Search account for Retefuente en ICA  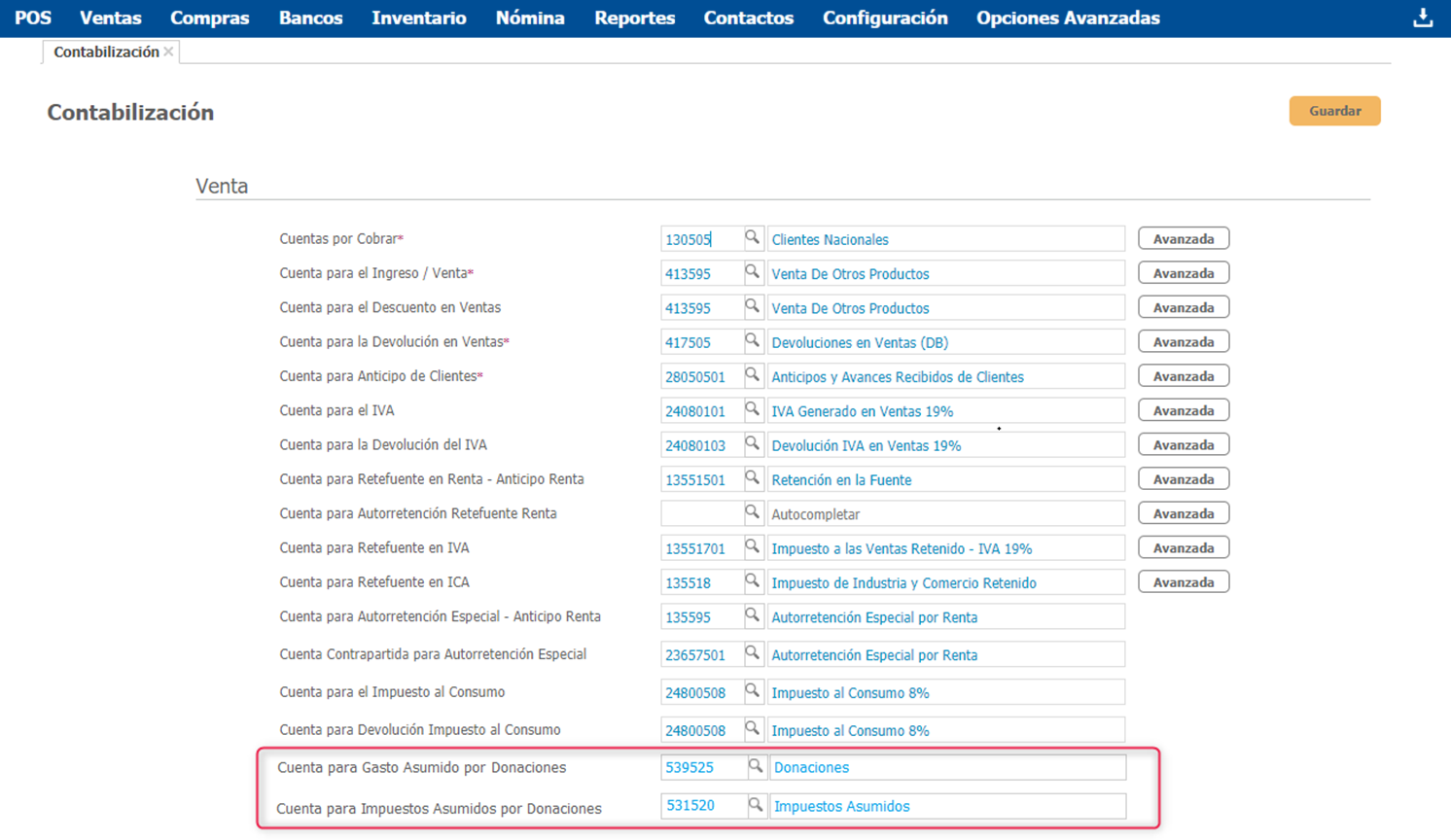point(752,581)
